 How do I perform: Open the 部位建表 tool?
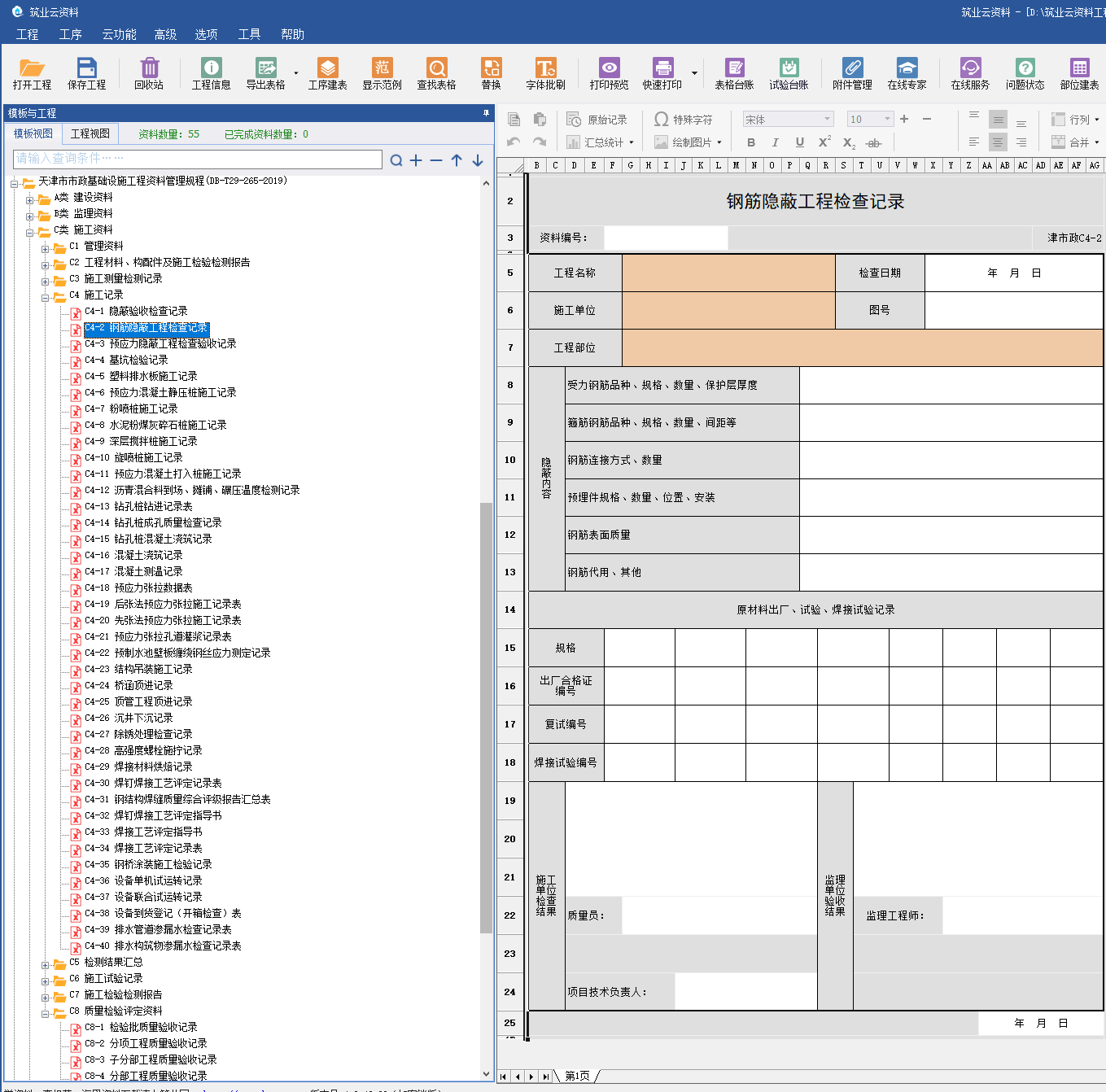tap(1079, 73)
